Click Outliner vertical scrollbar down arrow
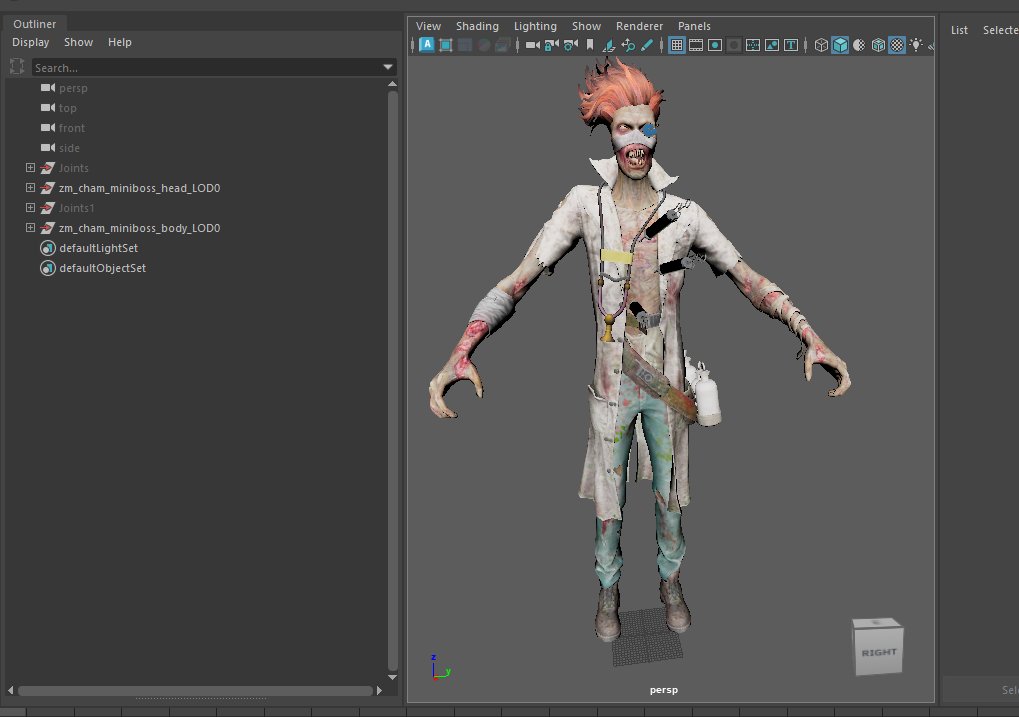 point(392,677)
